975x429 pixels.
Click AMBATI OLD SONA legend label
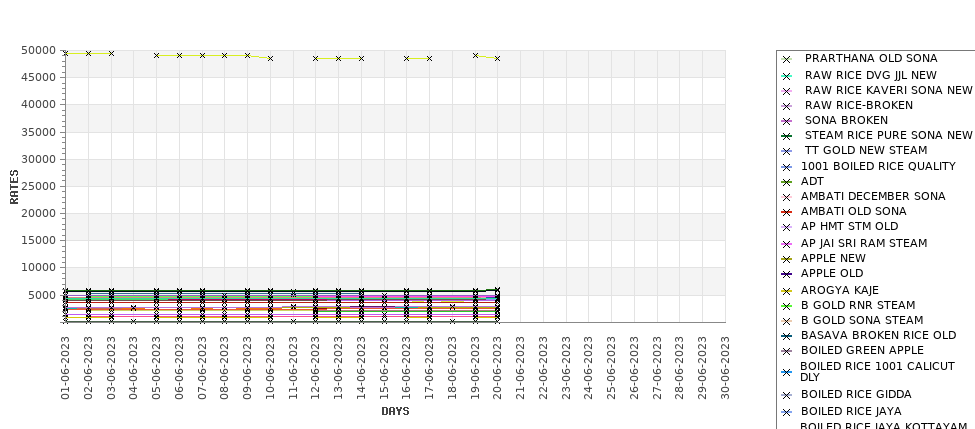pyautogui.click(x=854, y=211)
